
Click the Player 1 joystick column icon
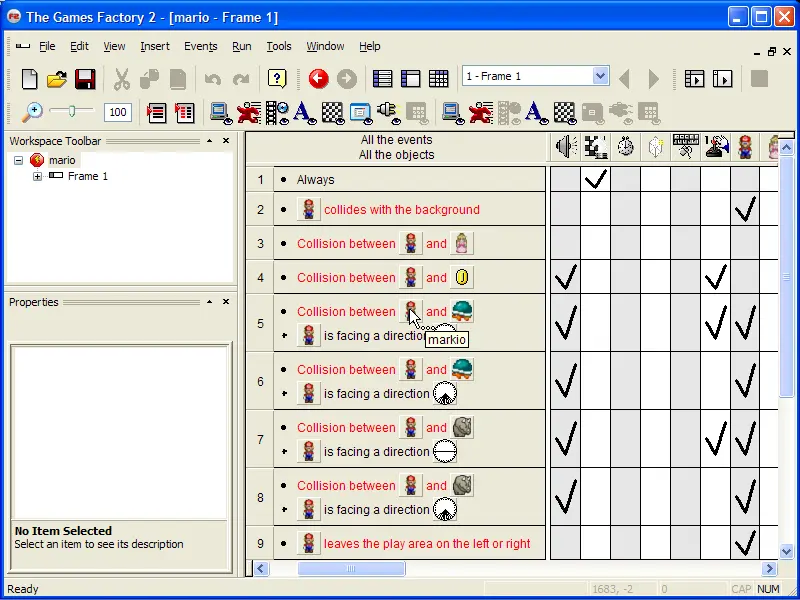pyautogui.click(x=716, y=147)
